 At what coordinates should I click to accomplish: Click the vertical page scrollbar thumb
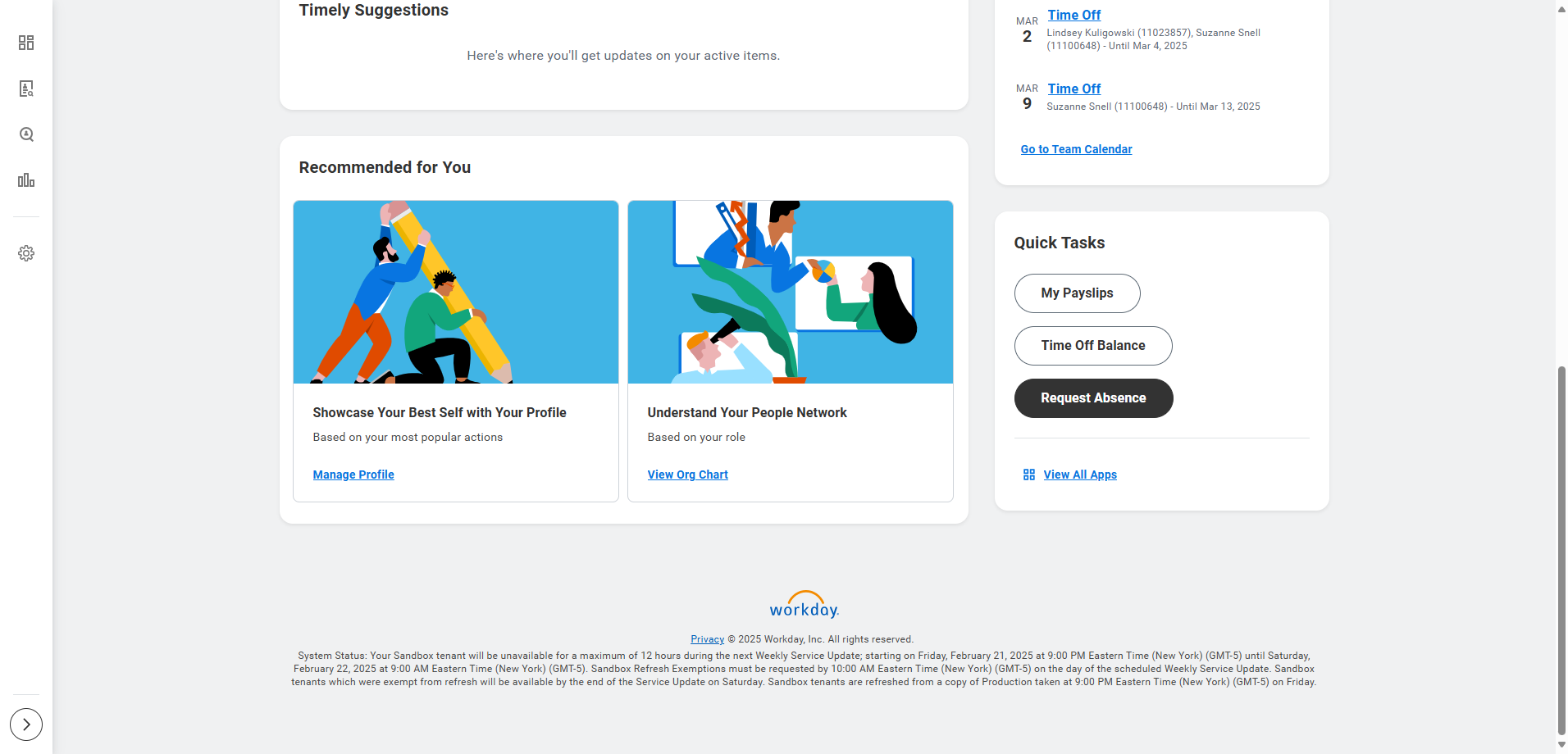pyautogui.click(x=1561, y=551)
